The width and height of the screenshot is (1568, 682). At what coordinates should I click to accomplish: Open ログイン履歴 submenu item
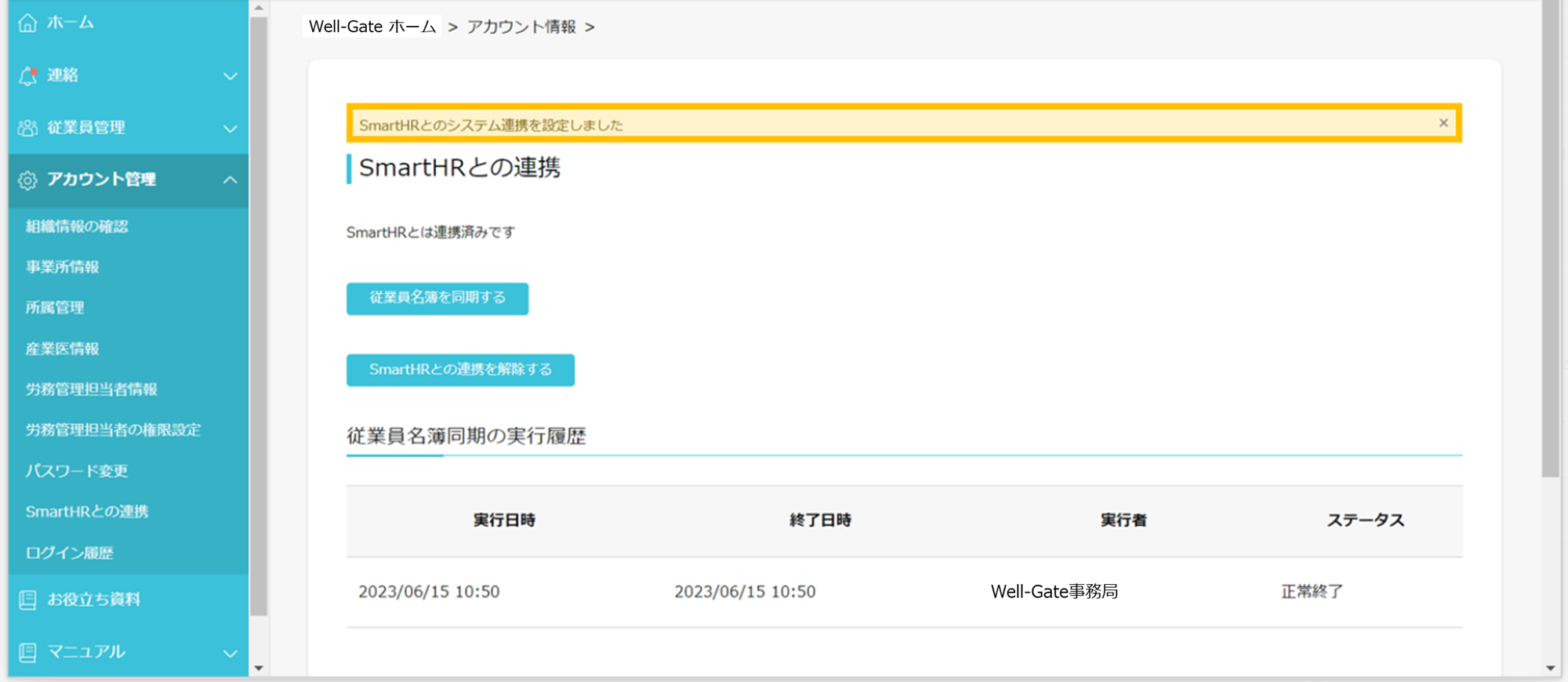click(x=70, y=553)
